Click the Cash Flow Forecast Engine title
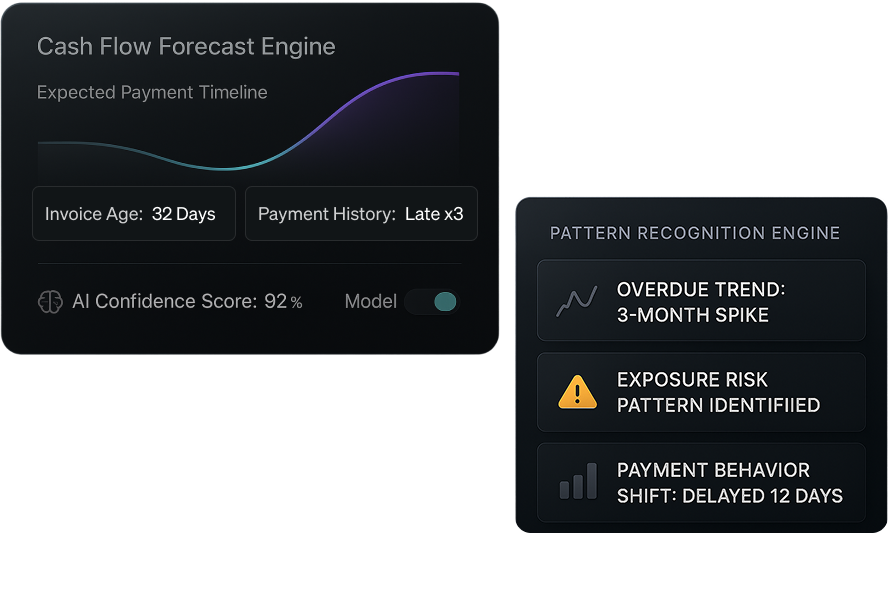 186,46
